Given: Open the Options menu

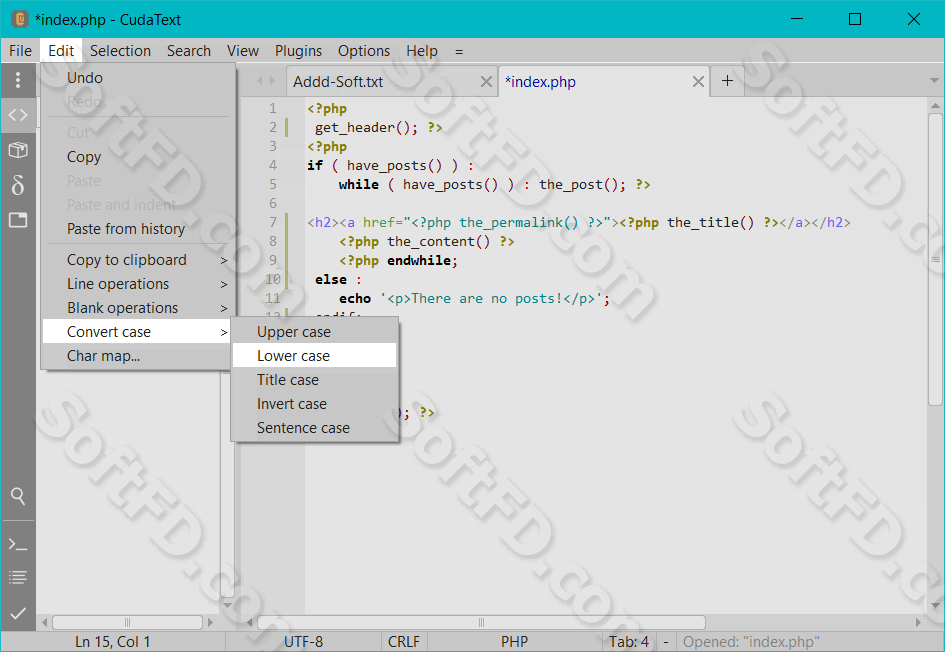Looking at the screenshot, I should pyautogui.click(x=364, y=51).
